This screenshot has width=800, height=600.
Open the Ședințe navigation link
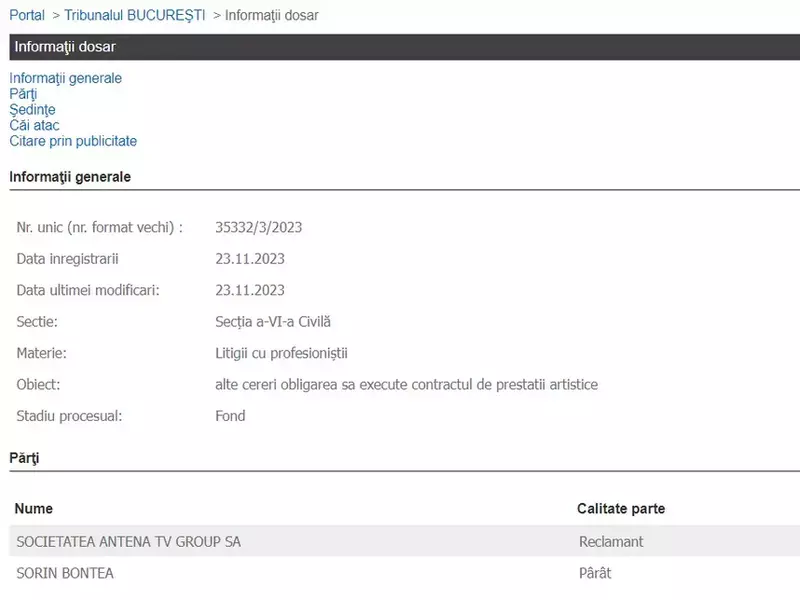coord(32,110)
